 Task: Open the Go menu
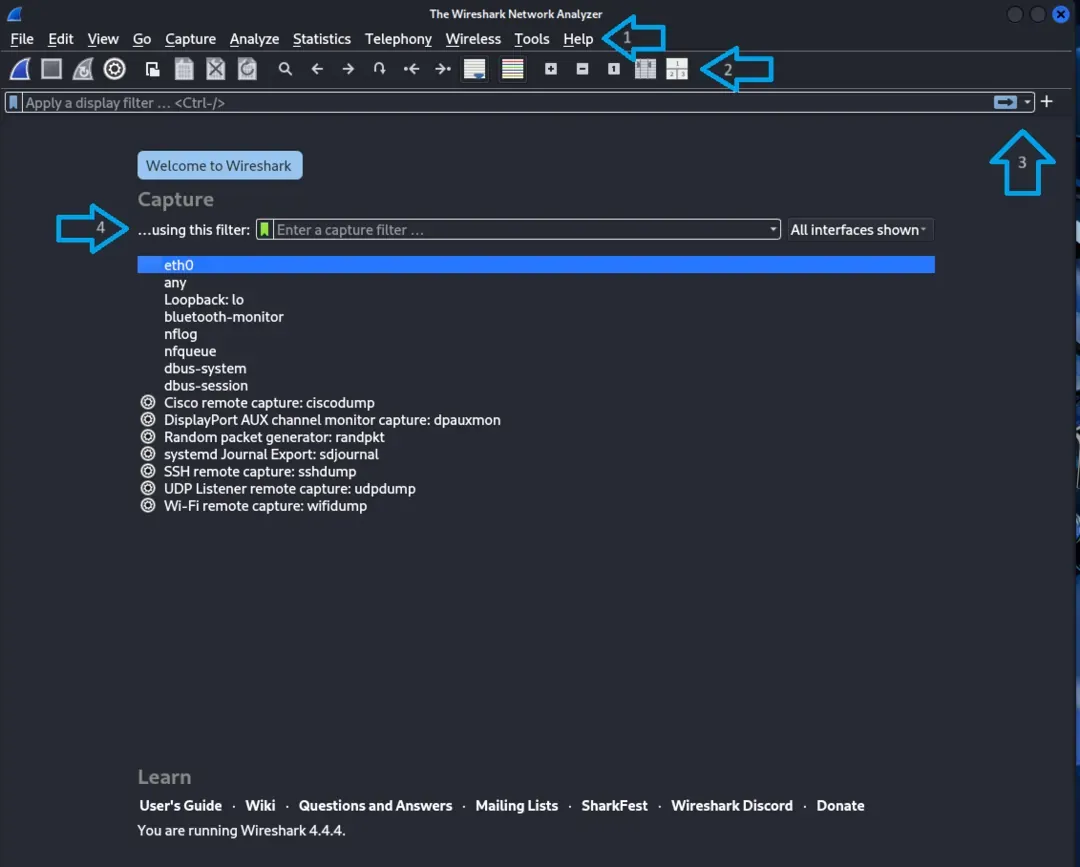(142, 39)
